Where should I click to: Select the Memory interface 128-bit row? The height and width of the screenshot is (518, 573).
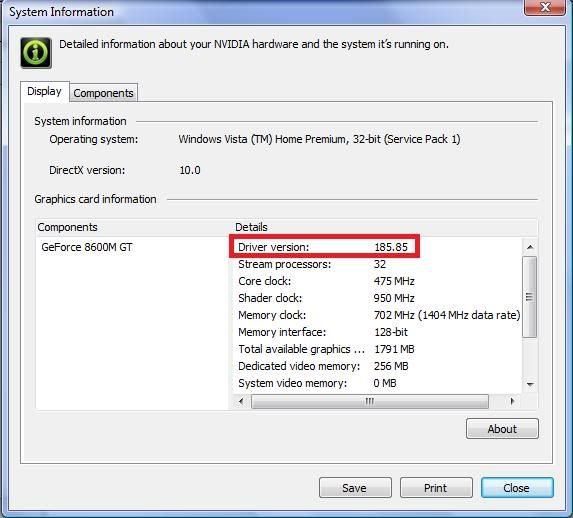click(377, 332)
